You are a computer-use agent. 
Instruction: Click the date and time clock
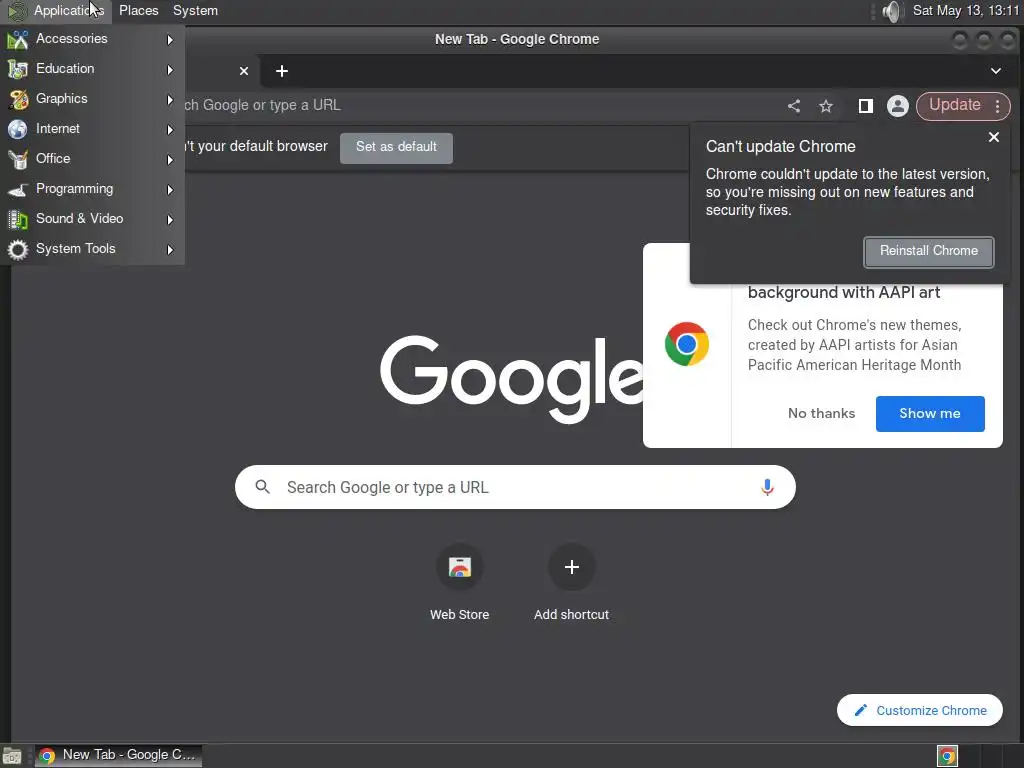(965, 11)
